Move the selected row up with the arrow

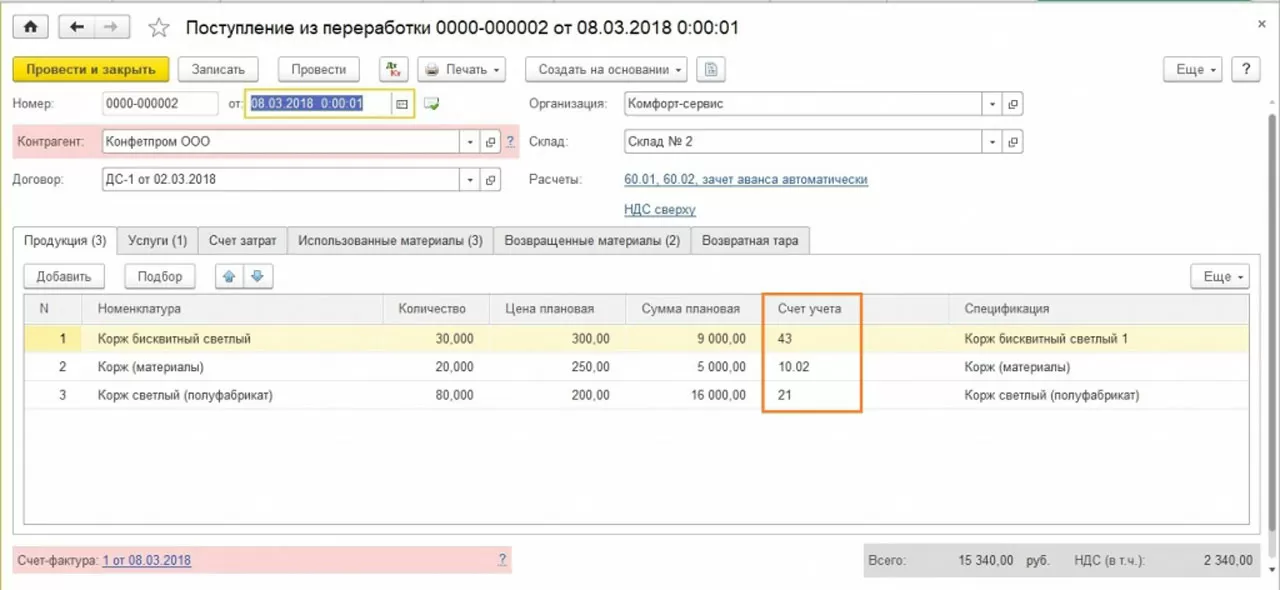tap(229, 276)
